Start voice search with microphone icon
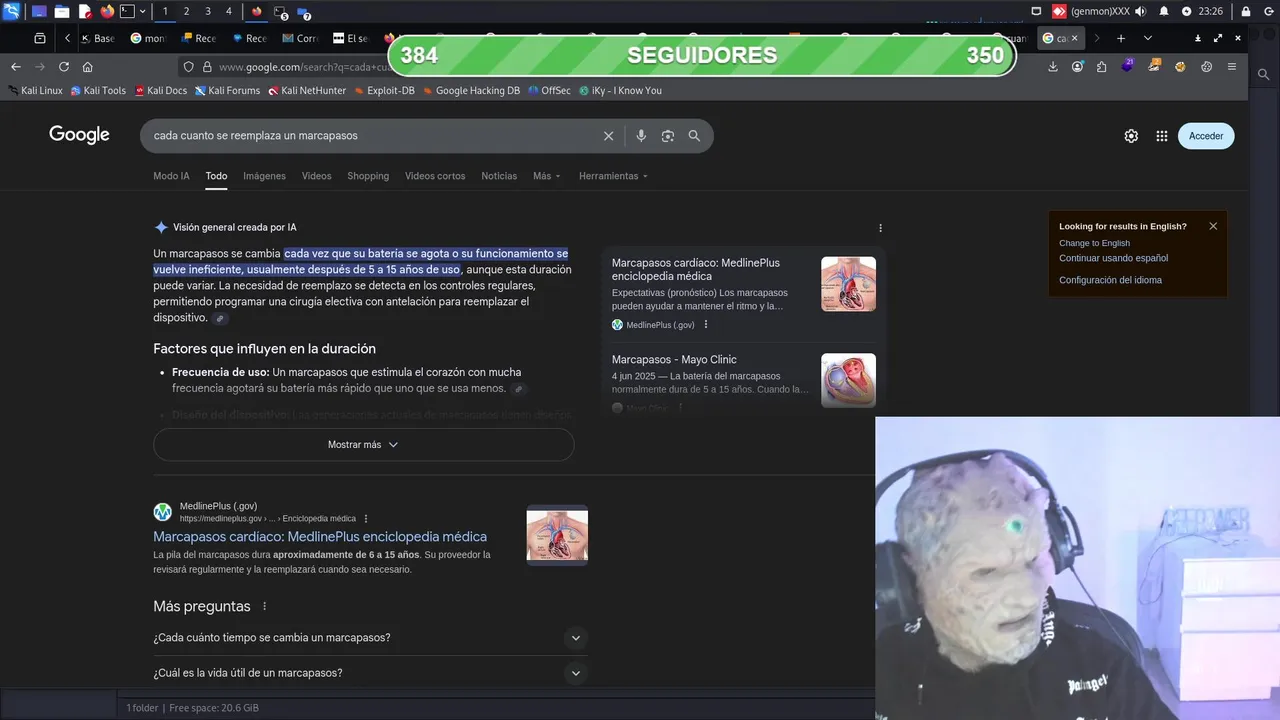 click(x=641, y=136)
